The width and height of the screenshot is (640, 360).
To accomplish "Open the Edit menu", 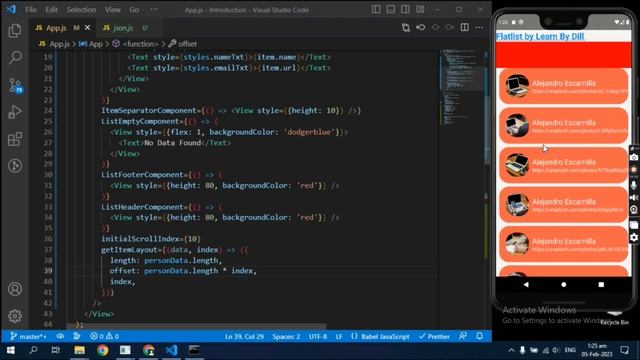I will (51, 10).
